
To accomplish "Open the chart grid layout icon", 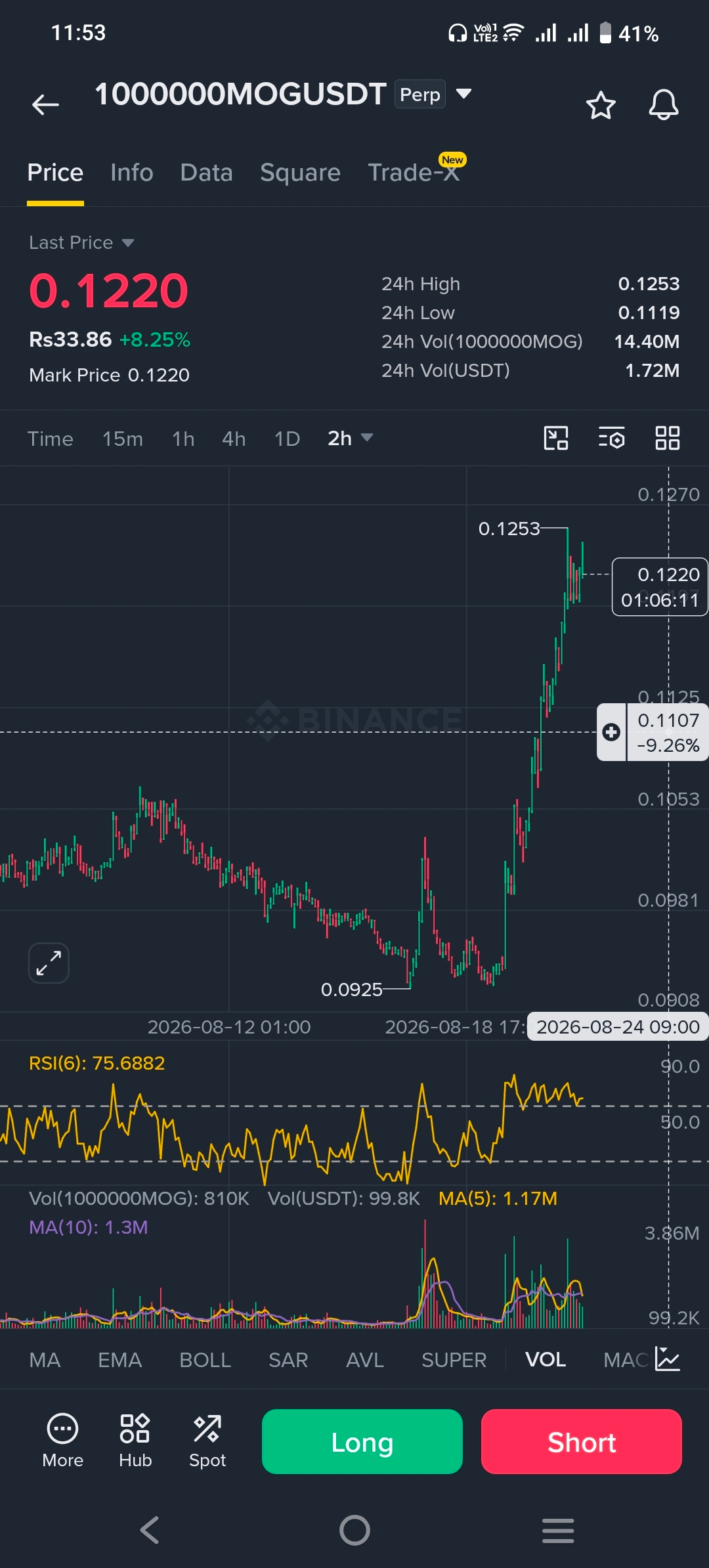I will click(x=668, y=438).
